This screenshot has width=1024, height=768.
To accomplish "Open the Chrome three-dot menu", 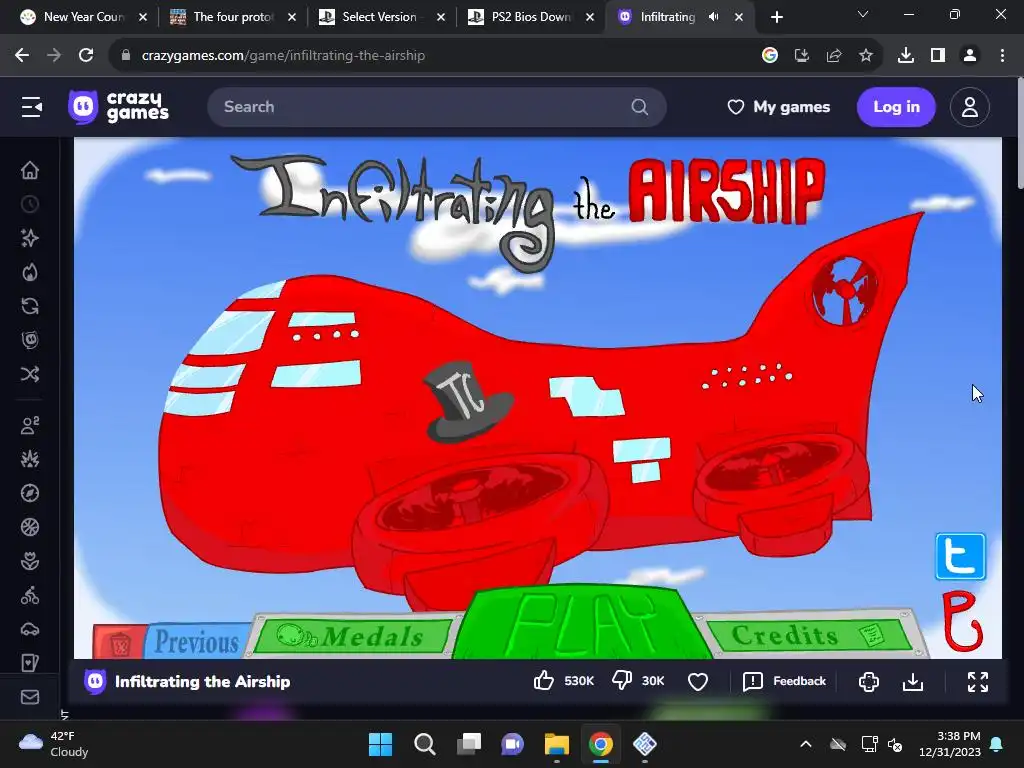I will click(x=1002, y=56).
